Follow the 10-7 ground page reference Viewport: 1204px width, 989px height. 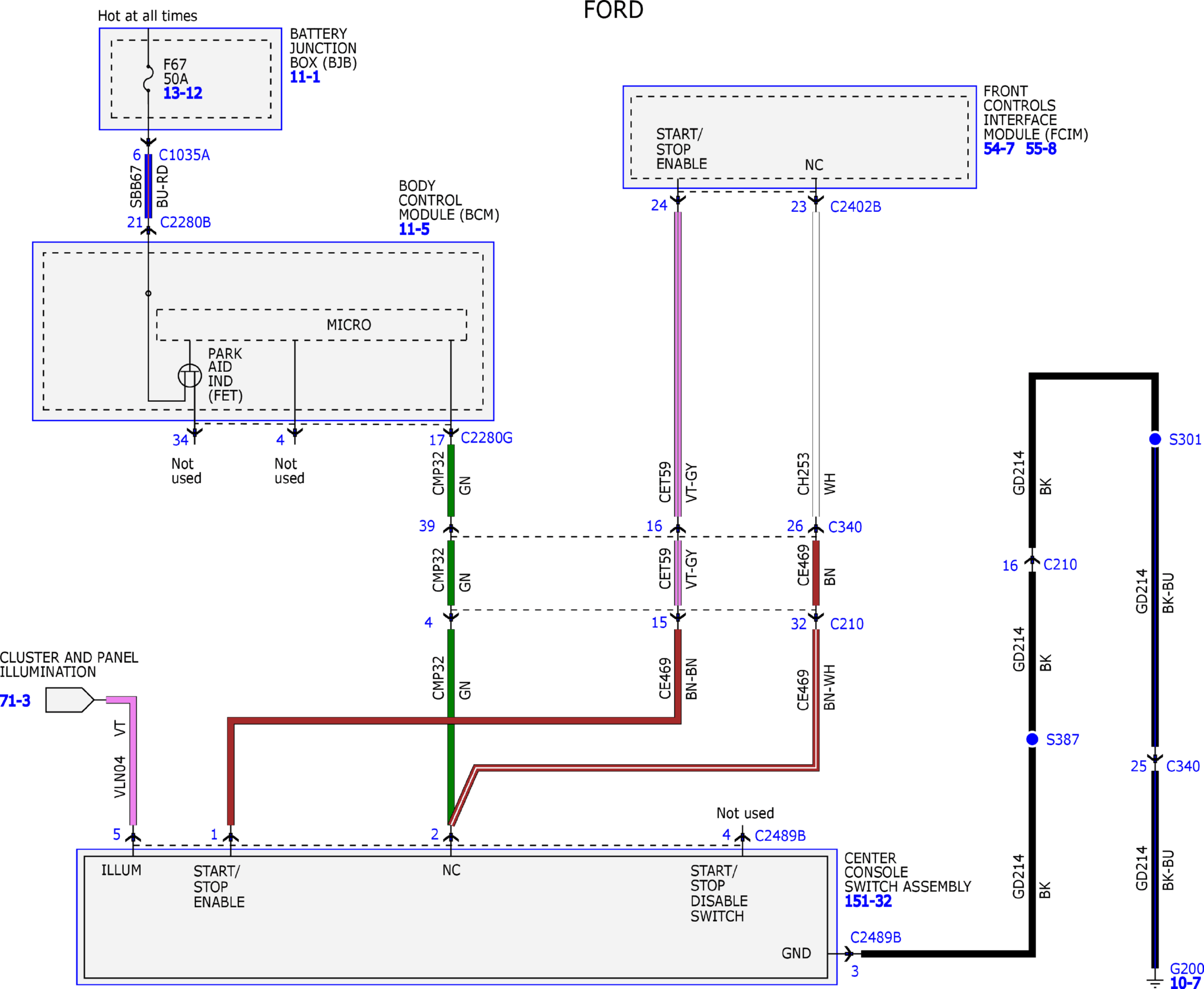tap(1186, 983)
